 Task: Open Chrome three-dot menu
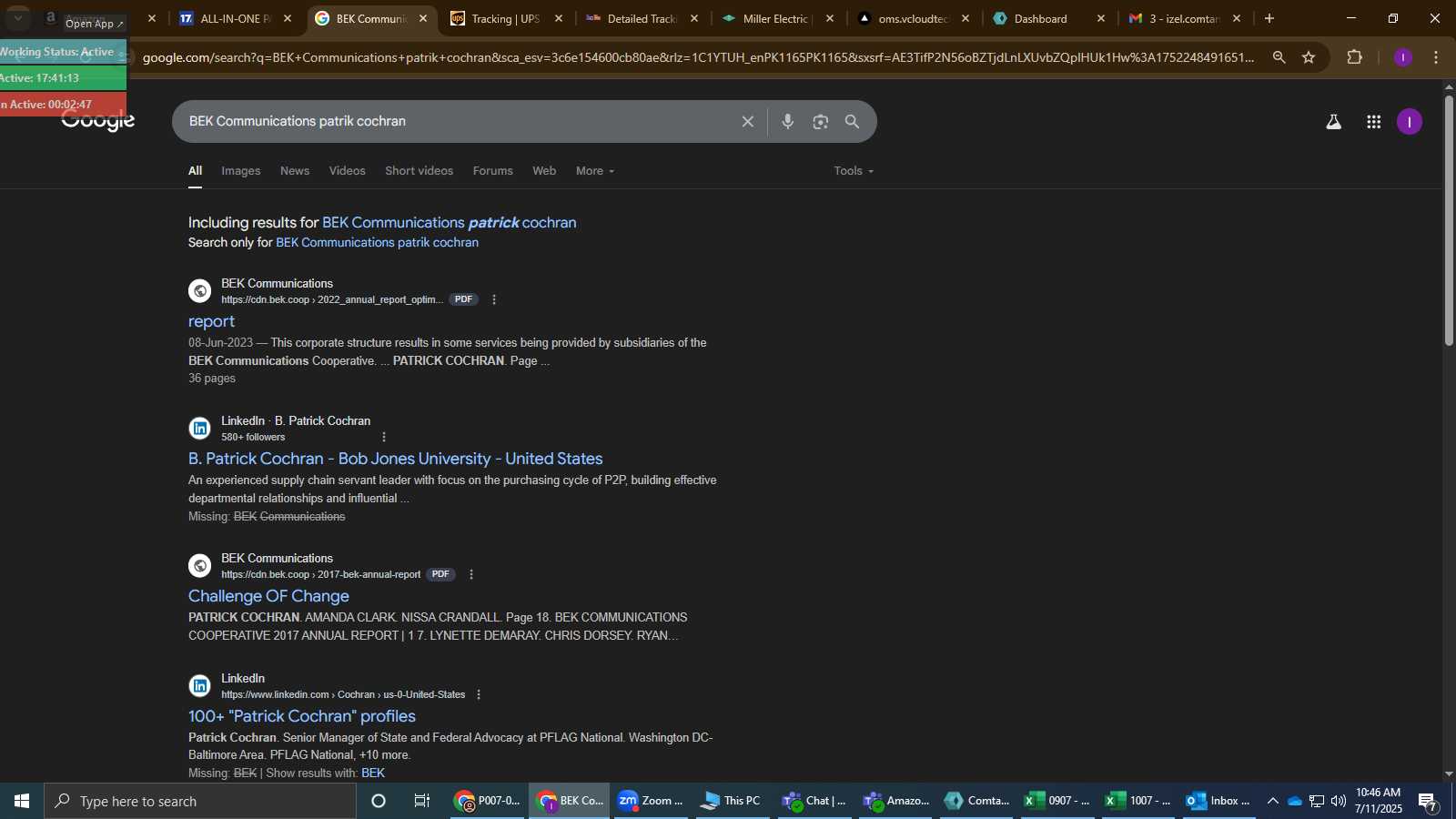pyautogui.click(x=1436, y=57)
